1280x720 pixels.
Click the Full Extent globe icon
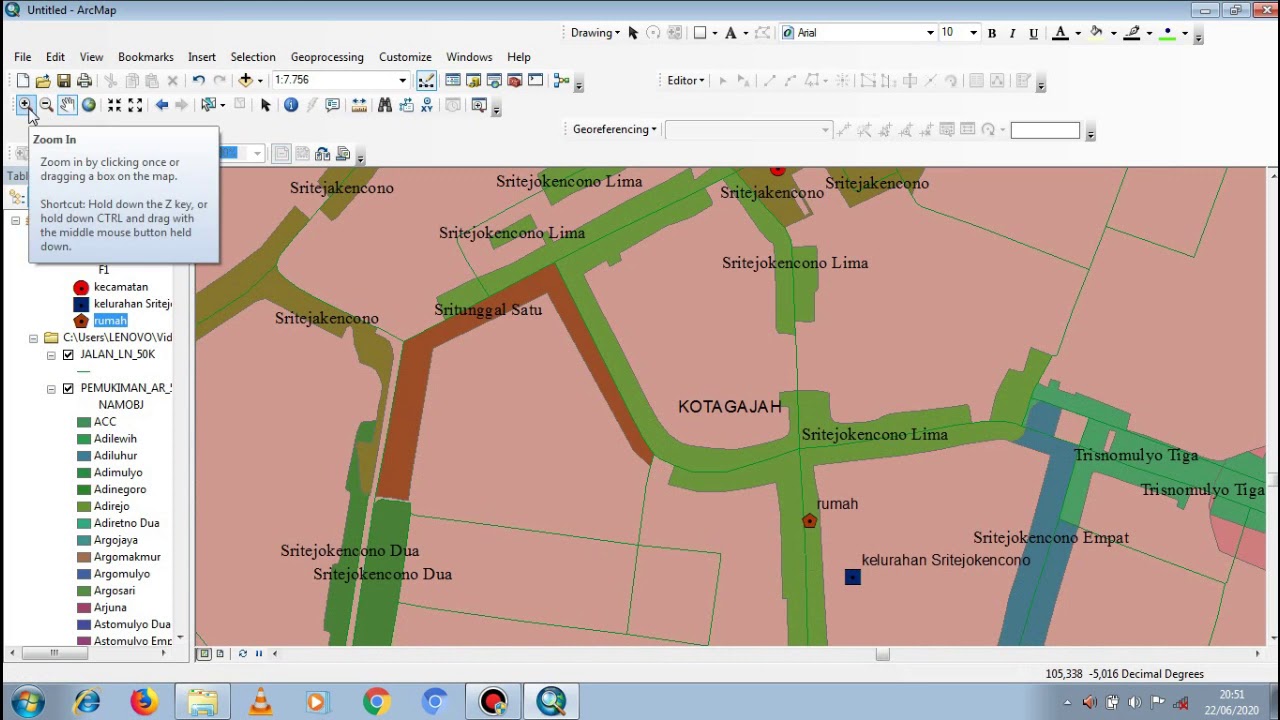pos(89,105)
